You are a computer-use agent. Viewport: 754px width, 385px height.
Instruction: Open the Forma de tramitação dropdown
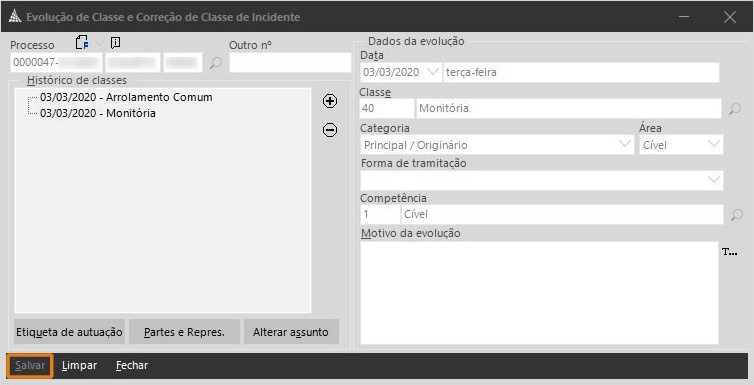(x=714, y=180)
